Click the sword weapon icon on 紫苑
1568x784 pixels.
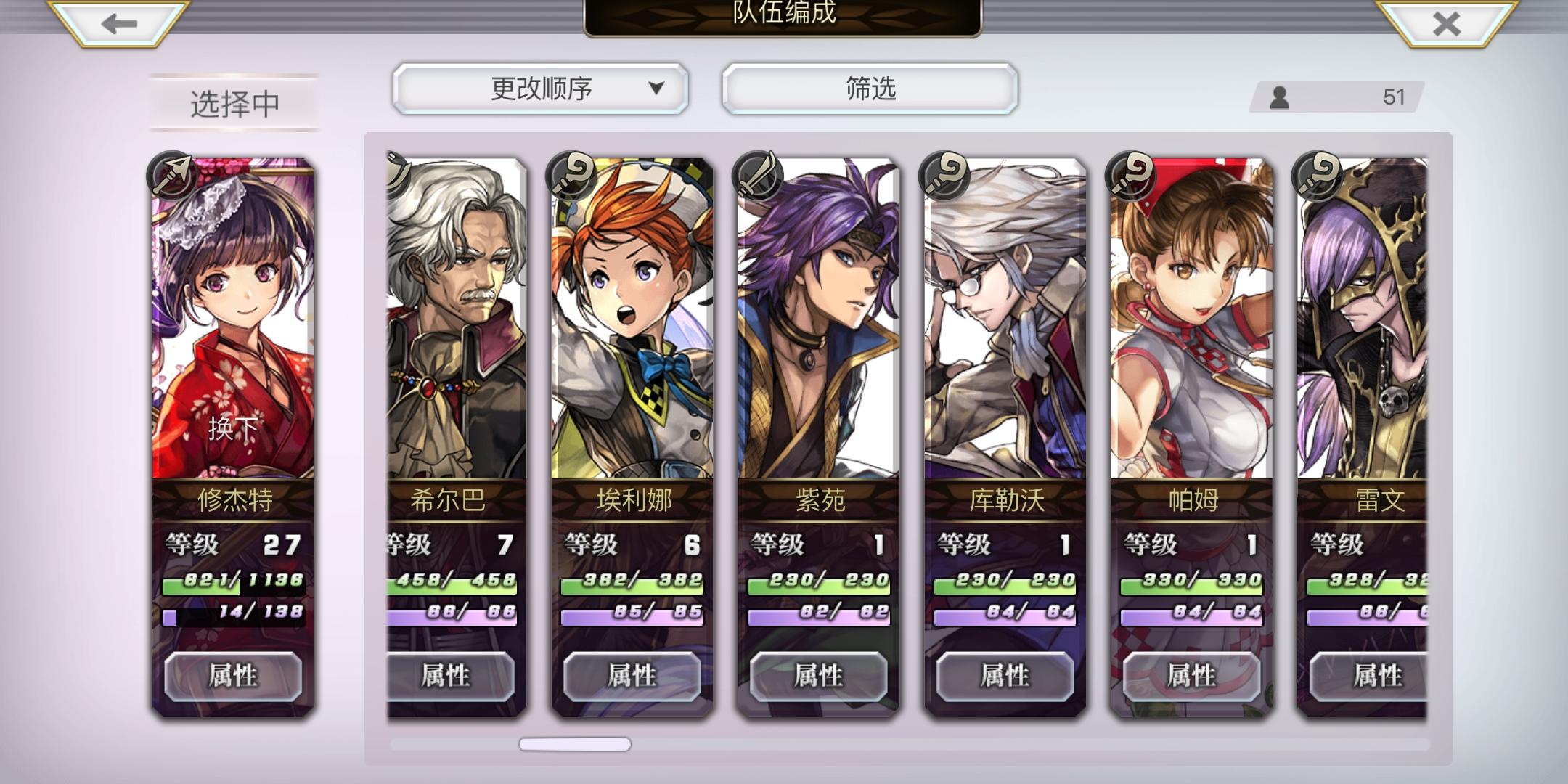[758, 176]
